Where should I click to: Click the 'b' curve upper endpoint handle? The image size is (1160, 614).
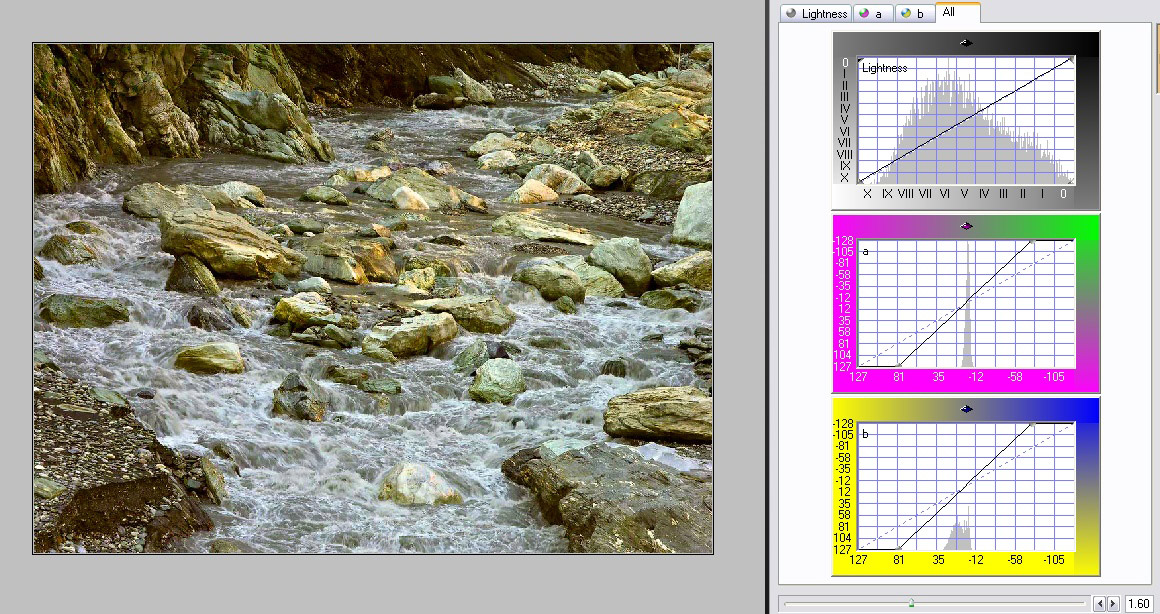(1032, 424)
